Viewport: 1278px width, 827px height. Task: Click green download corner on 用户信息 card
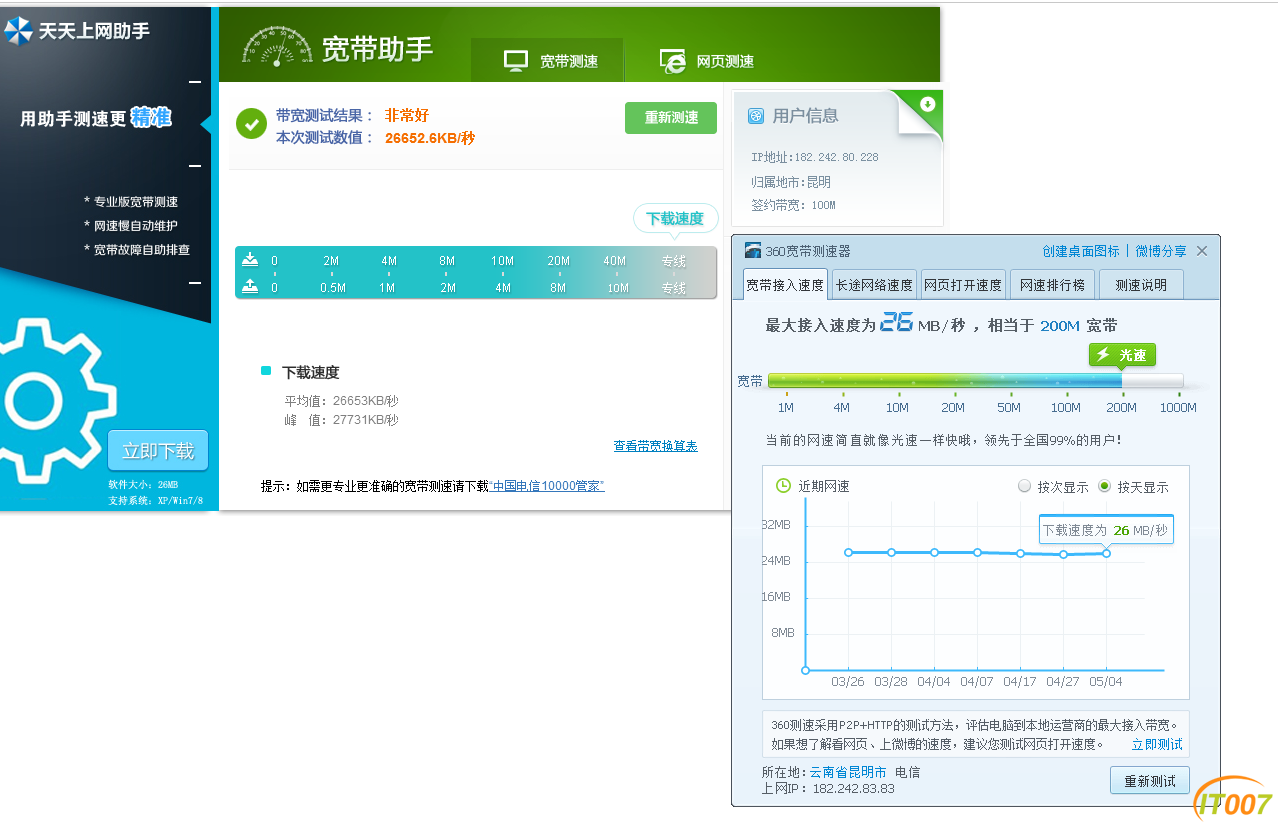point(926,104)
